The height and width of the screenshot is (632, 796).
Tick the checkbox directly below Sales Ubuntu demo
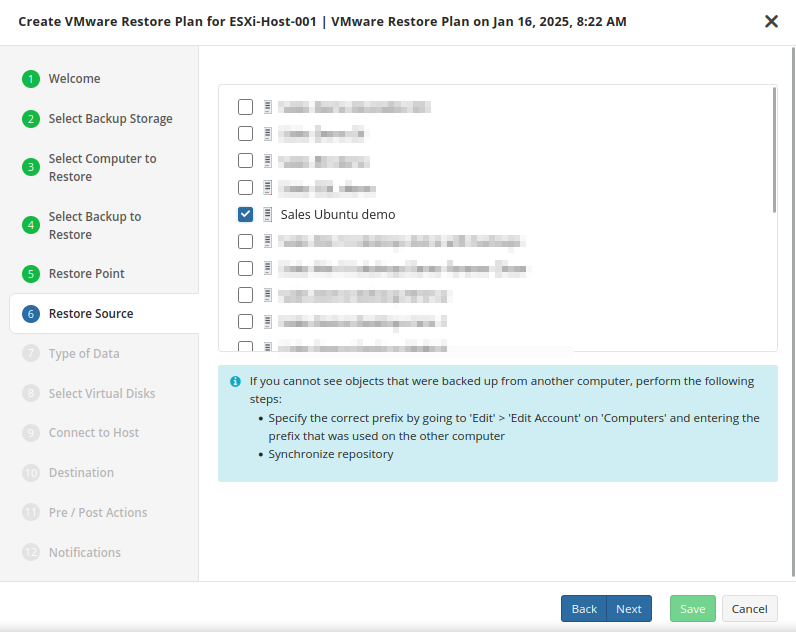point(245,241)
